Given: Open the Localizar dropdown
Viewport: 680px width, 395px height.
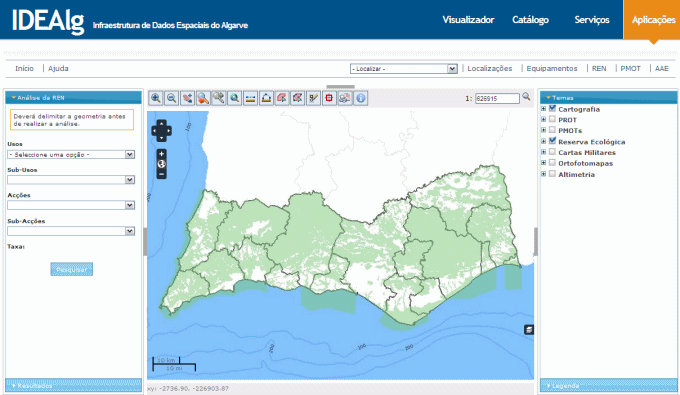Looking at the screenshot, I should coord(404,69).
